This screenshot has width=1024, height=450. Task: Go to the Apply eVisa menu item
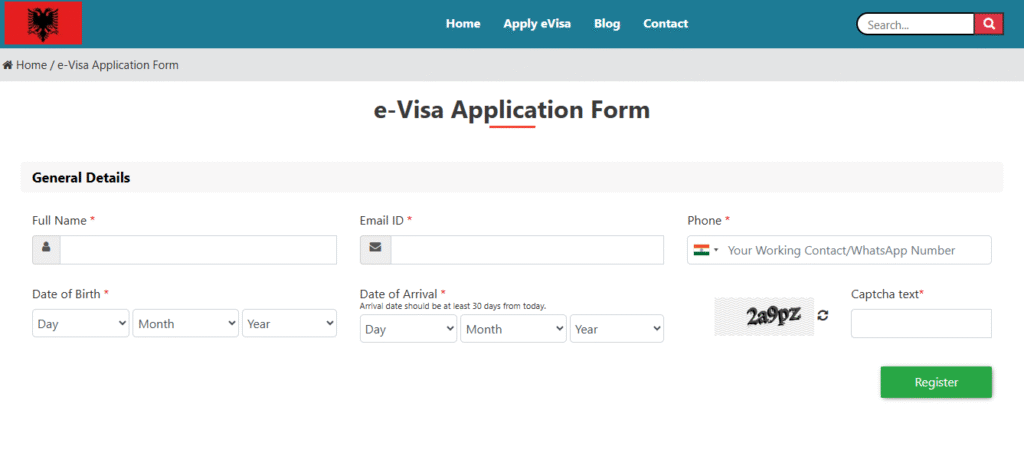[537, 24]
